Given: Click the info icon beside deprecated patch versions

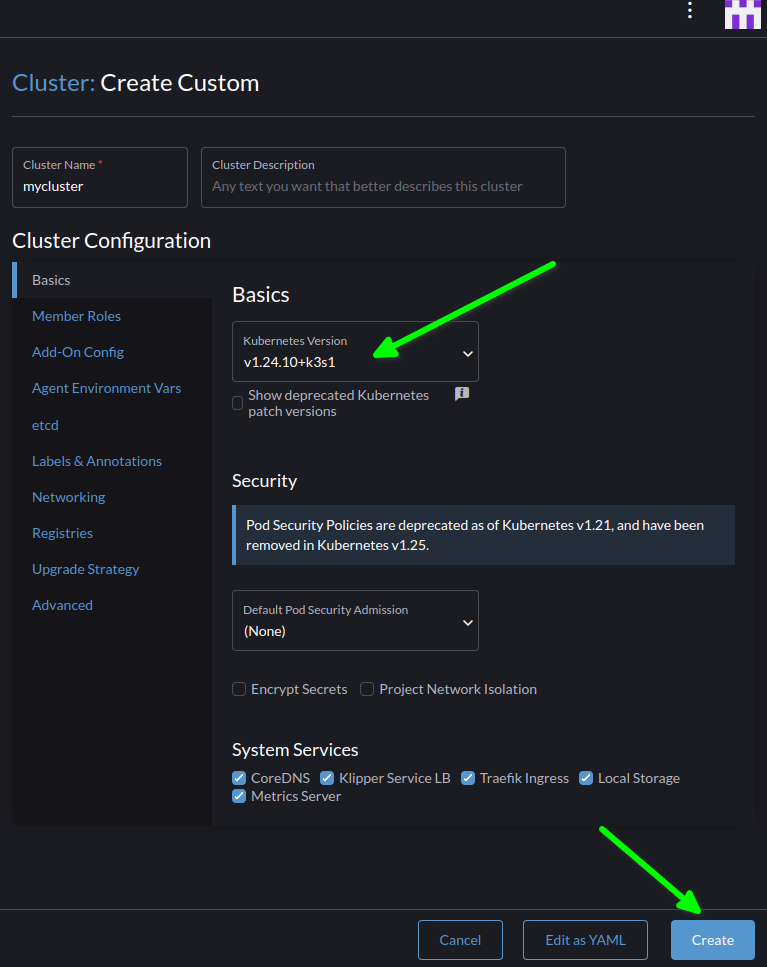Looking at the screenshot, I should 461,394.
